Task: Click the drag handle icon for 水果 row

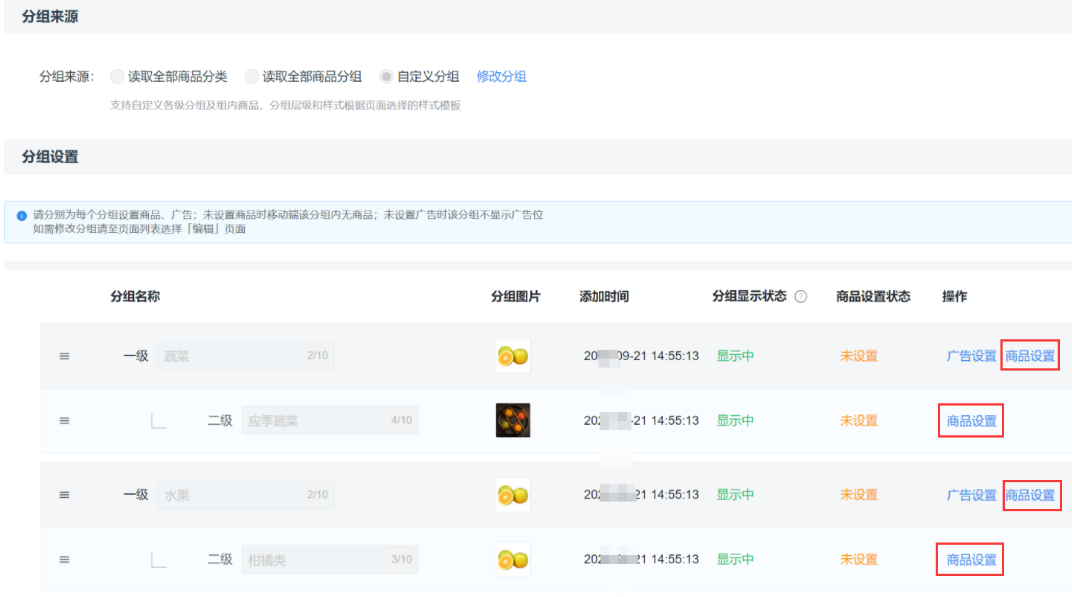Action: click(x=65, y=495)
